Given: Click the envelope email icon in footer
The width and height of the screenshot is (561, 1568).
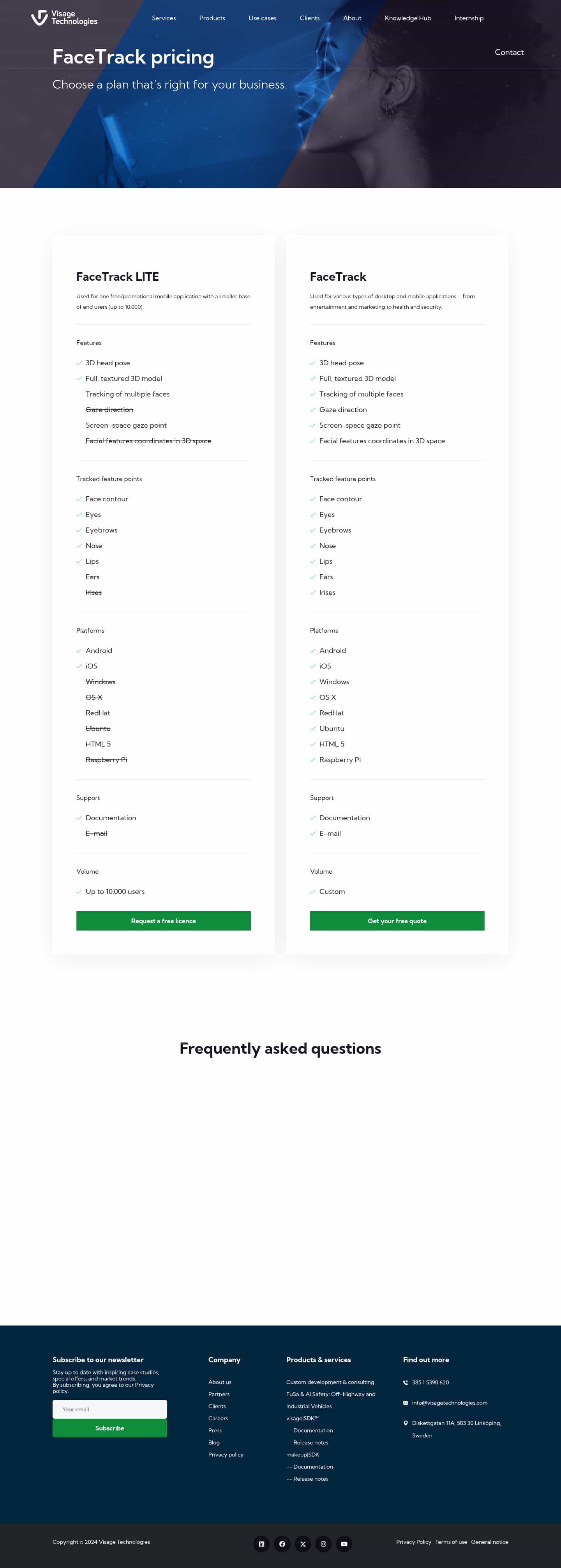Looking at the screenshot, I should [406, 1402].
